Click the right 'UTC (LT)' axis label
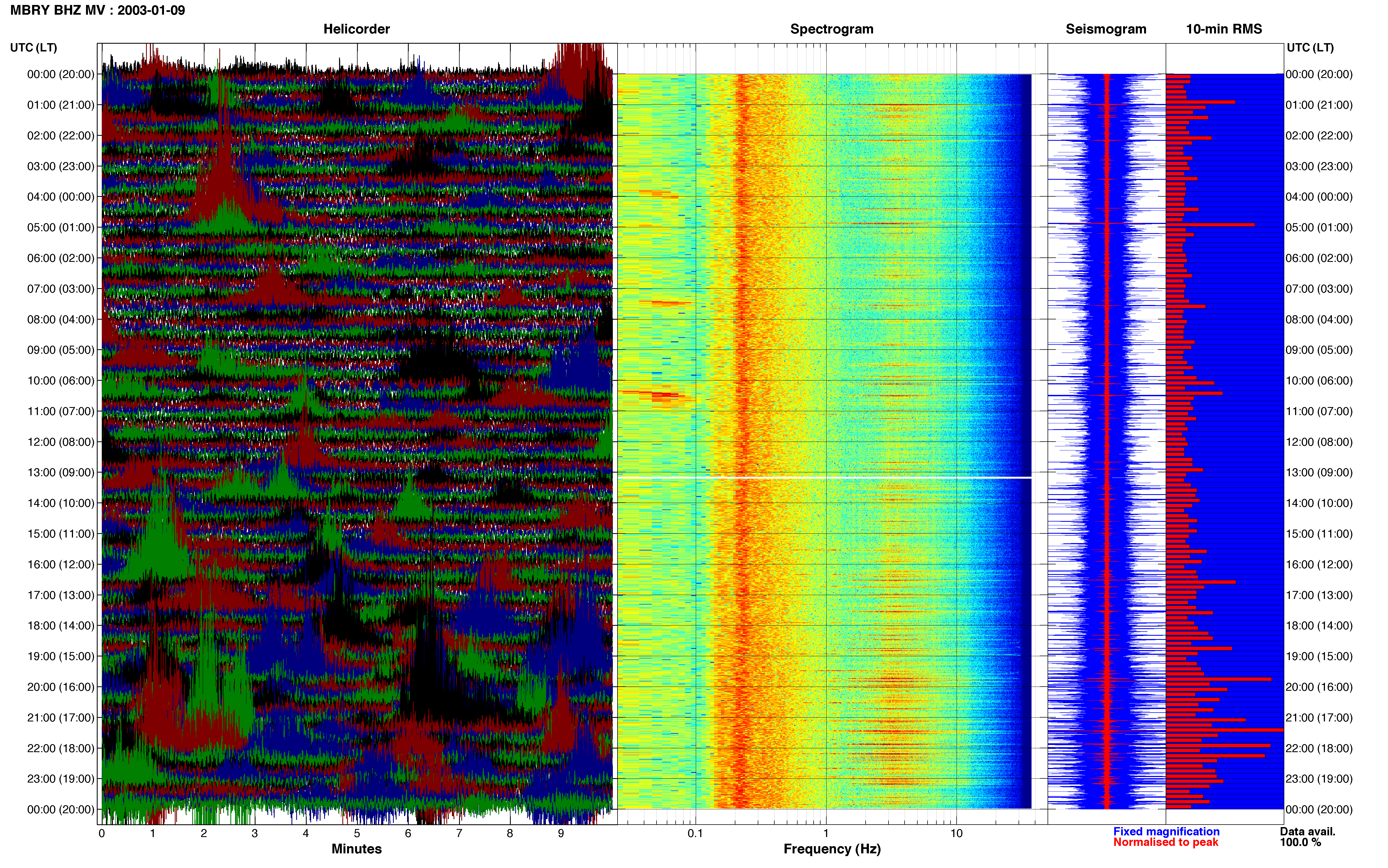This screenshot has width=1388, height=868. pos(1310,48)
